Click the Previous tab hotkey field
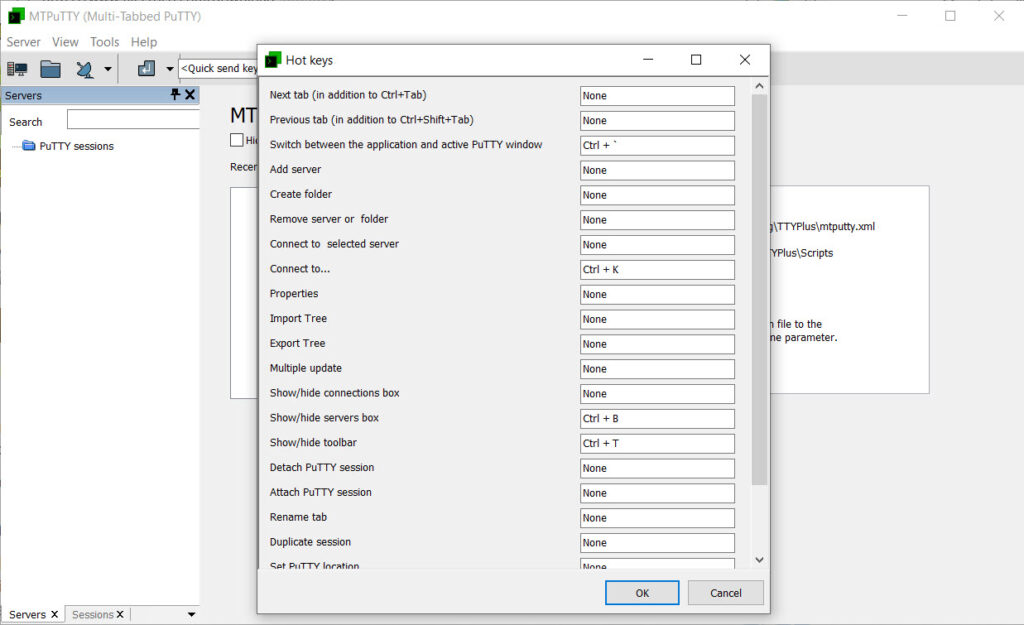The height and width of the screenshot is (625, 1024). (x=657, y=121)
